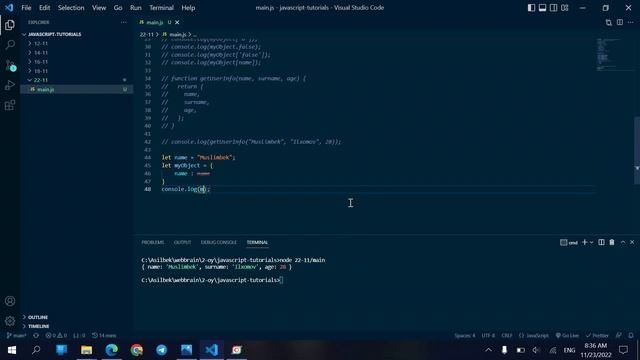Open the notifications bell in status bar
Image resolution: width=640 pixels, height=360 pixels.
[x=631, y=336]
